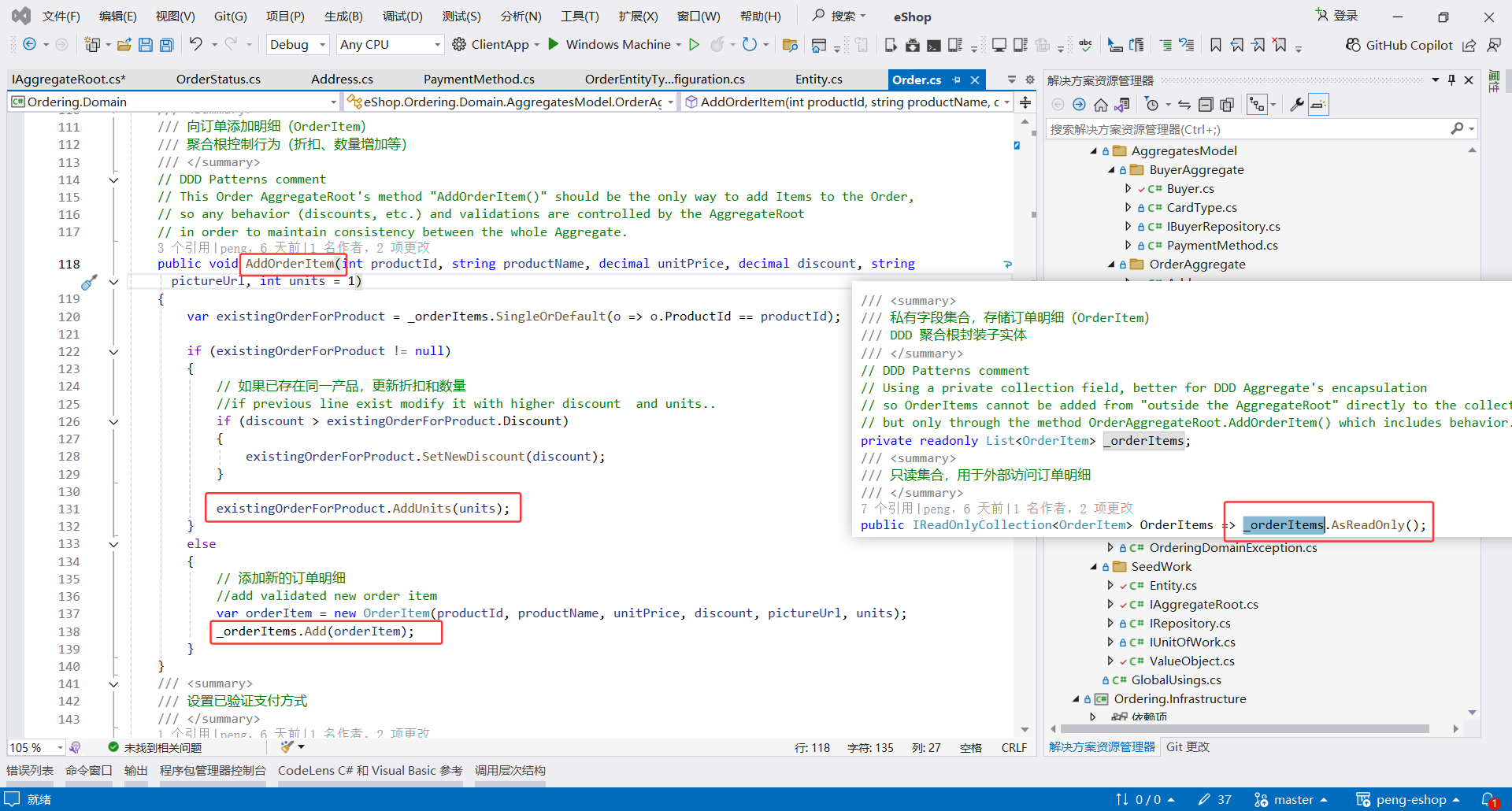Click the Open File folder icon
This screenshot has width=1512, height=811.
124,45
